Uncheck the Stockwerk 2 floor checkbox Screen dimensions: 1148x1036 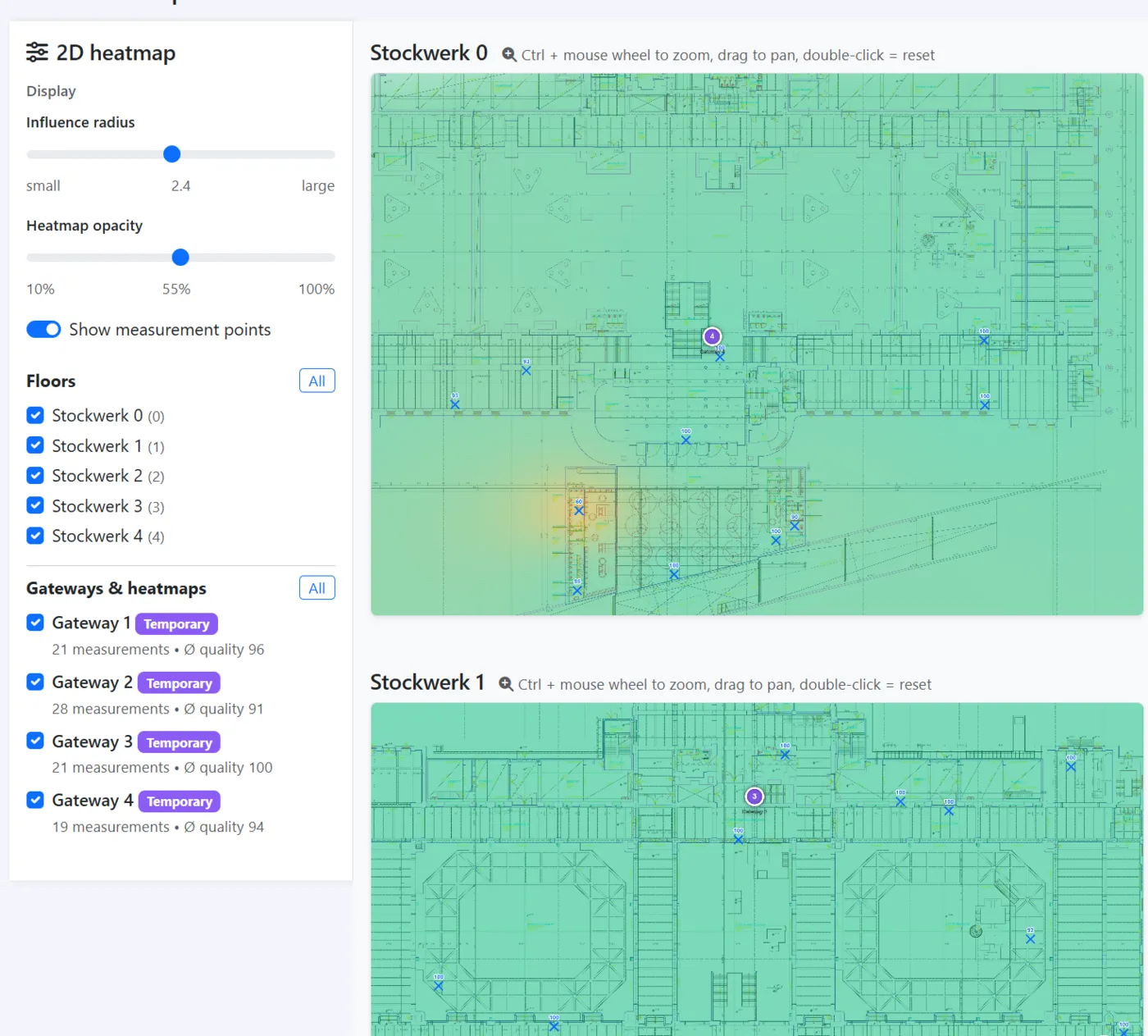(35, 475)
